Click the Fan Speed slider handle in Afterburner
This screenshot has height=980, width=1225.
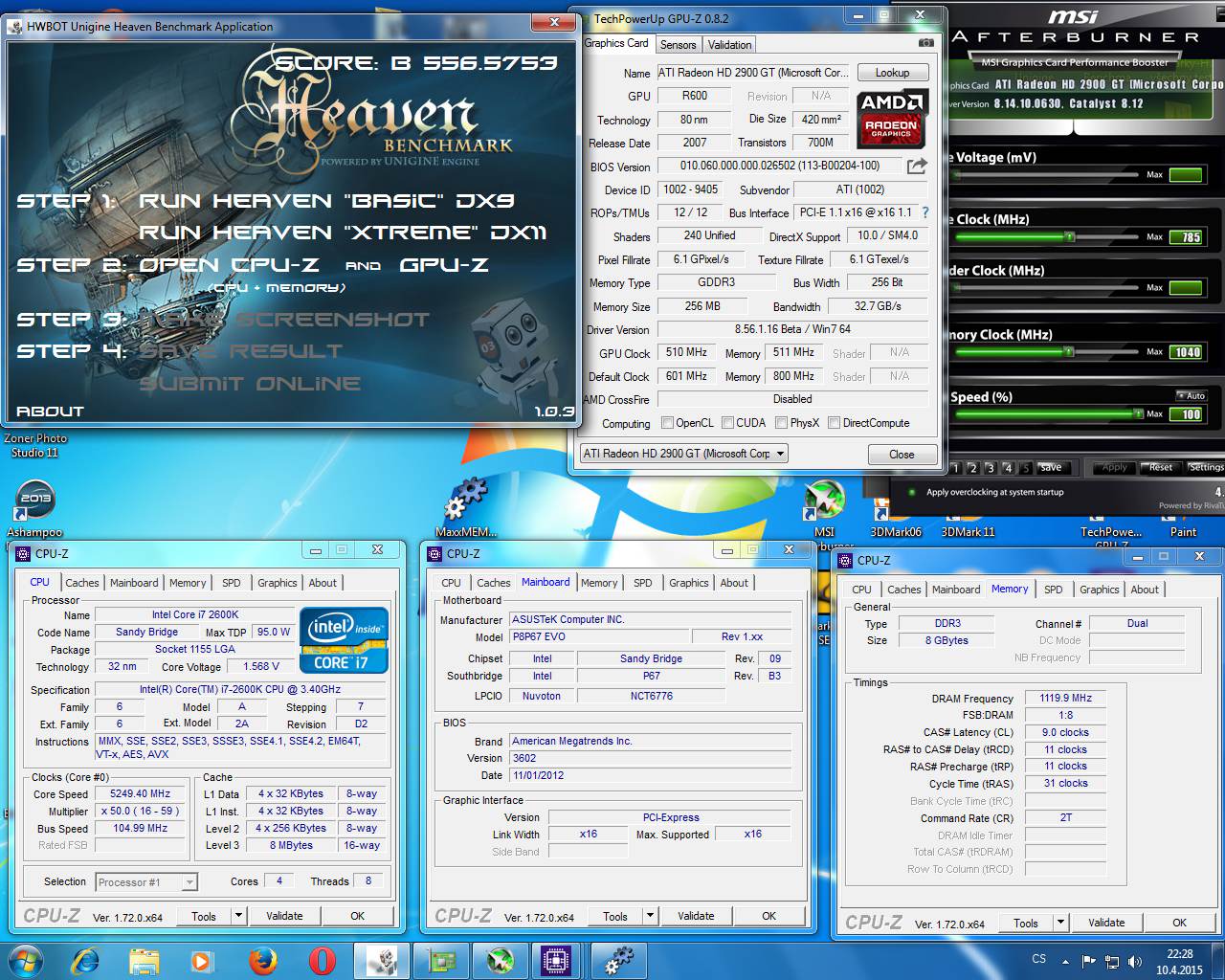pyautogui.click(x=1137, y=414)
